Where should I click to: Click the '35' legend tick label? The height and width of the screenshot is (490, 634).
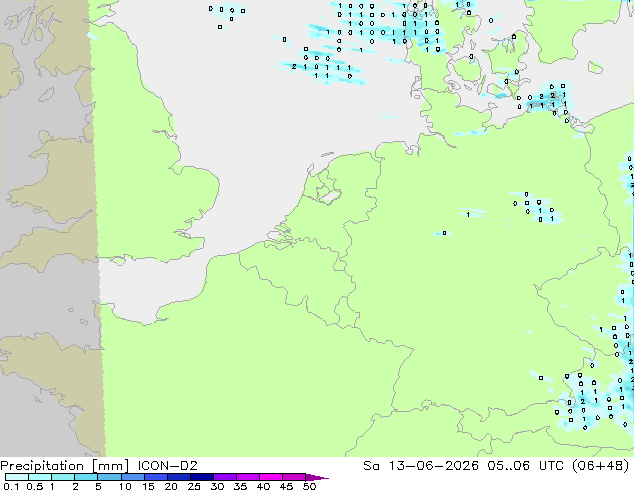(x=240, y=486)
